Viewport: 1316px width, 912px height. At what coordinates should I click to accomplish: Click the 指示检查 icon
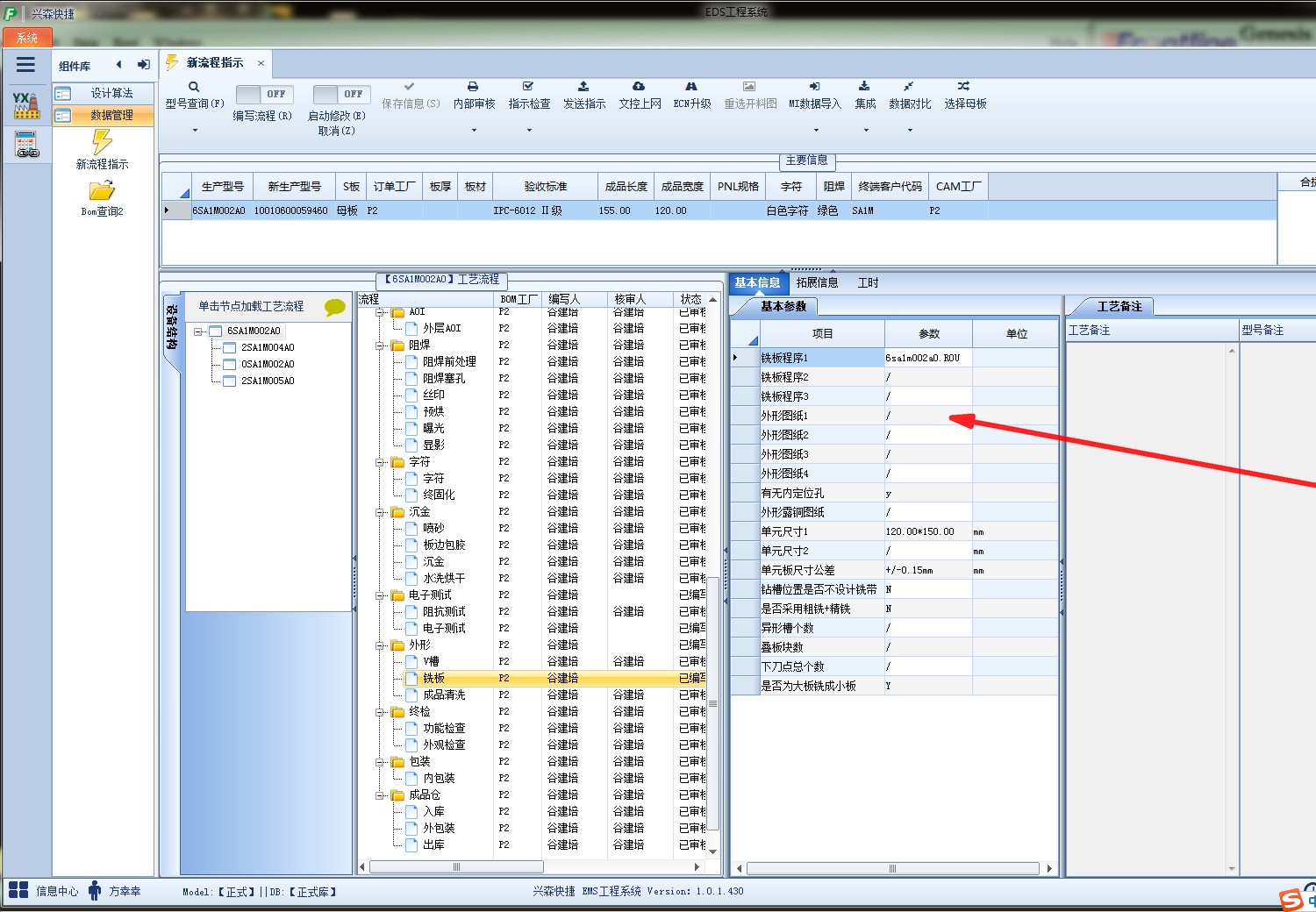pos(528,86)
